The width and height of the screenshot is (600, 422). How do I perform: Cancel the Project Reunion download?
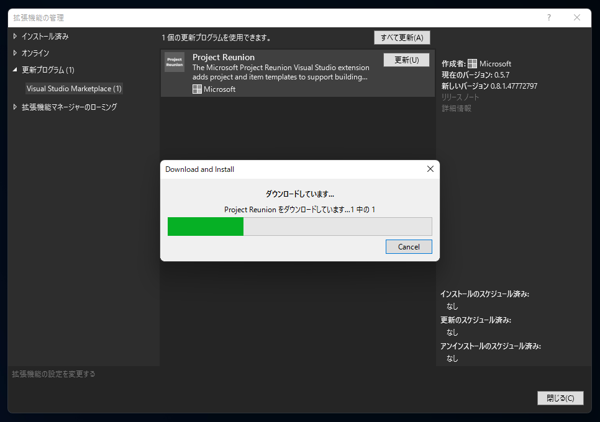(x=409, y=247)
